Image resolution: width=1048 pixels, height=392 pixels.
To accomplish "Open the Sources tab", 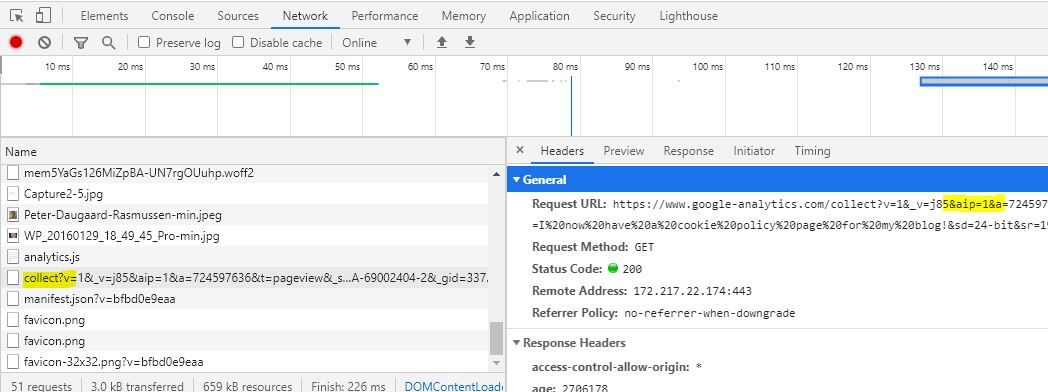I will (x=238, y=16).
